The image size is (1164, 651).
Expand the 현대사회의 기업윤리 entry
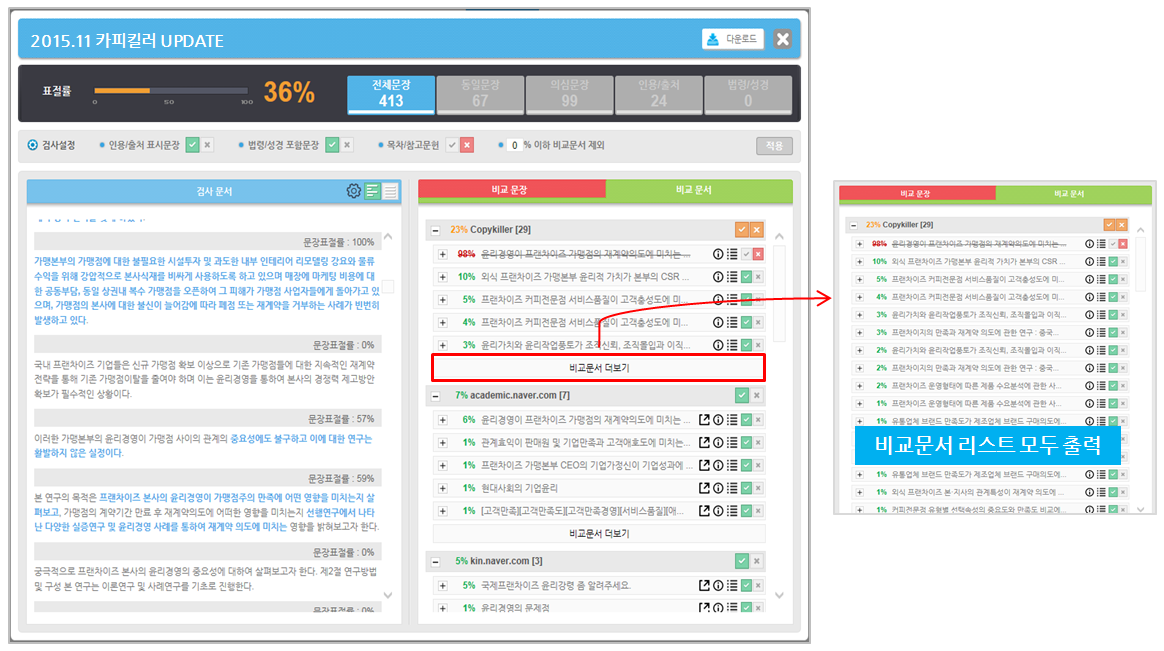click(442, 488)
